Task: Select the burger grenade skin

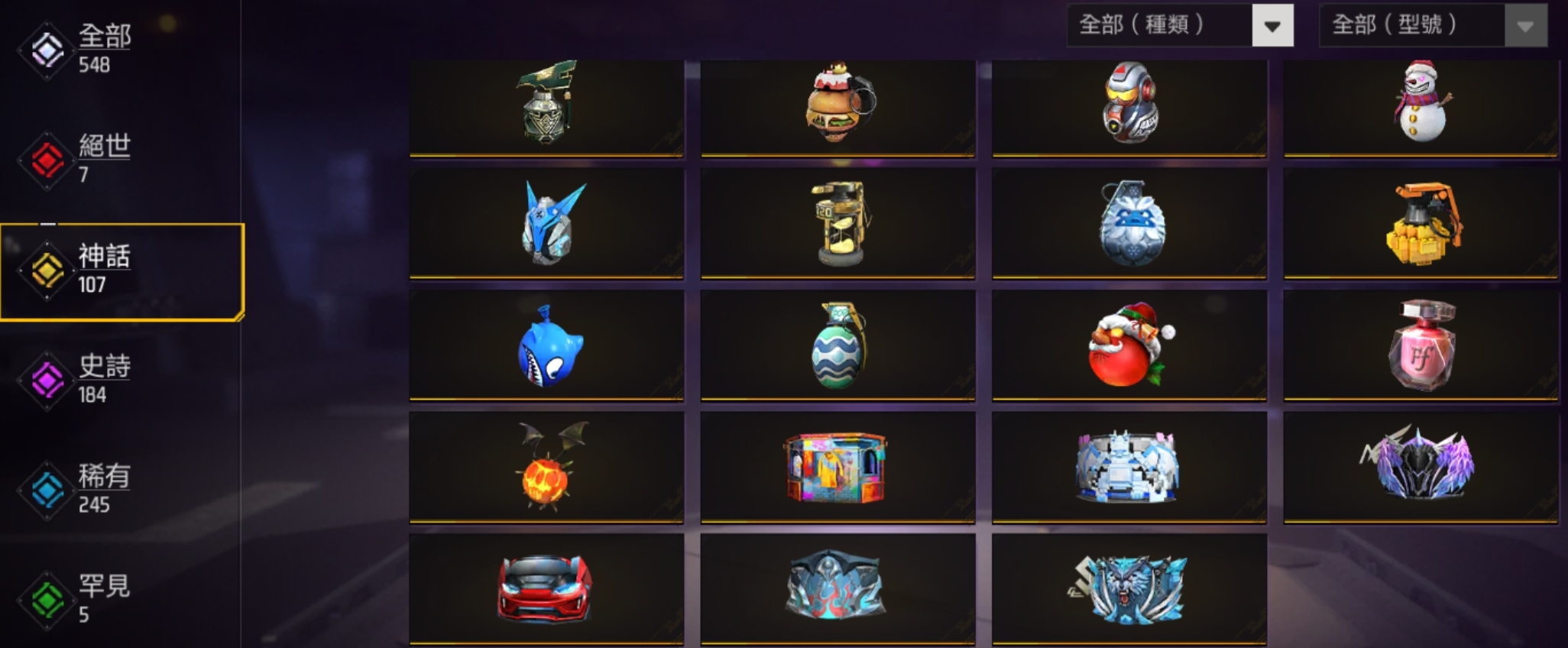Action: [x=838, y=107]
